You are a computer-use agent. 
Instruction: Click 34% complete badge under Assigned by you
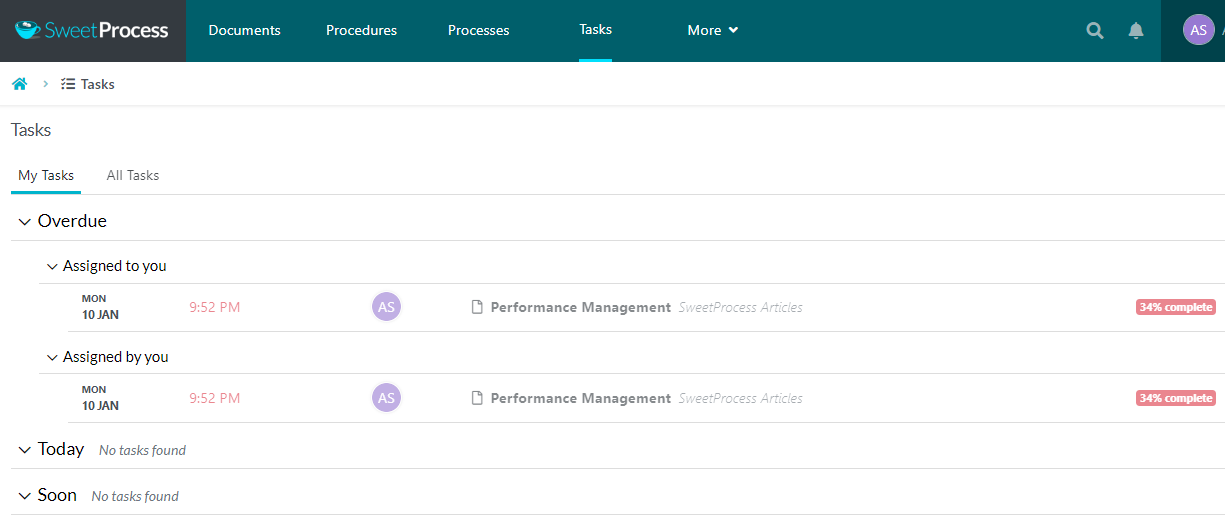pos(1175,398)
